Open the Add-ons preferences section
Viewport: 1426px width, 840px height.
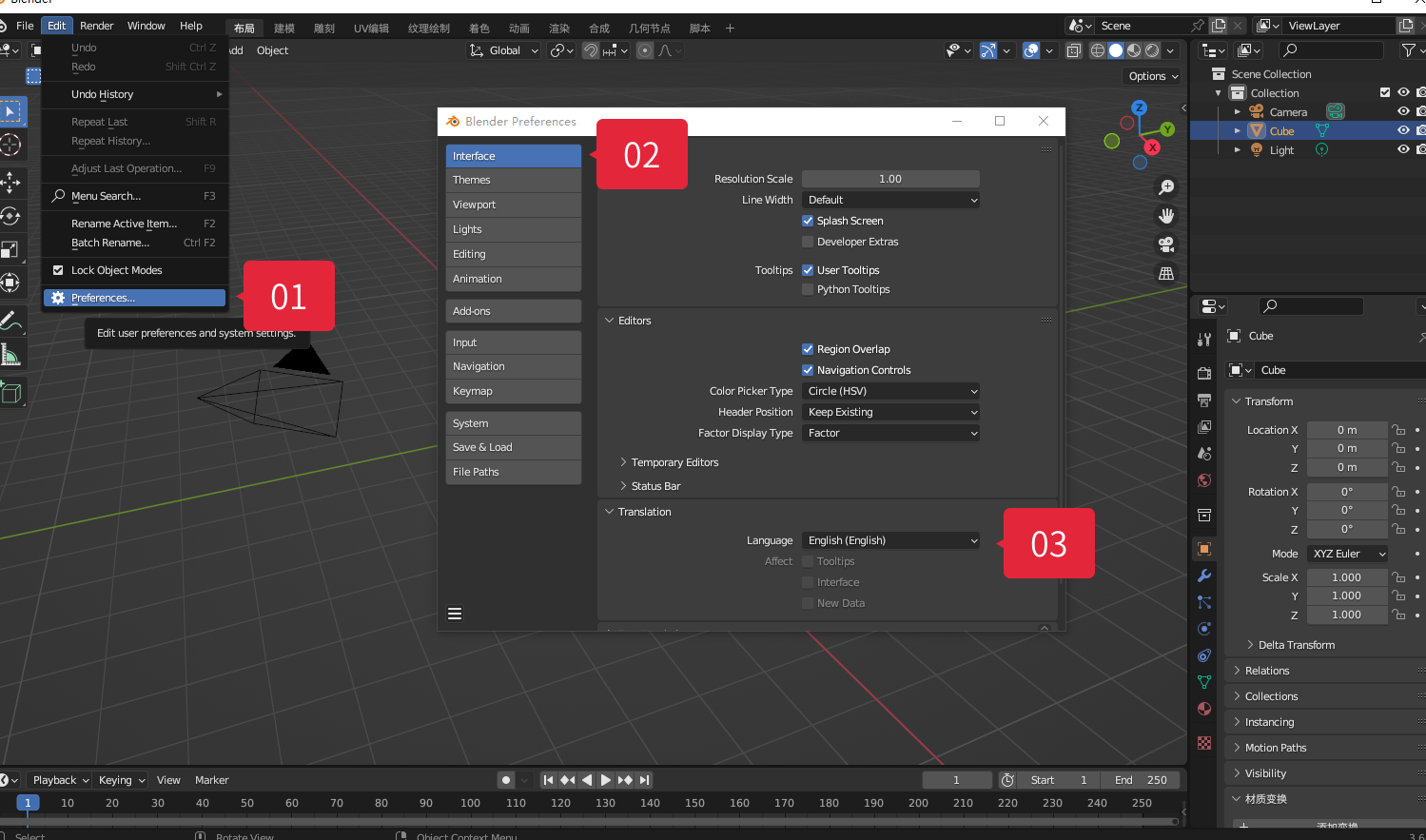click(x=514, y=311)
